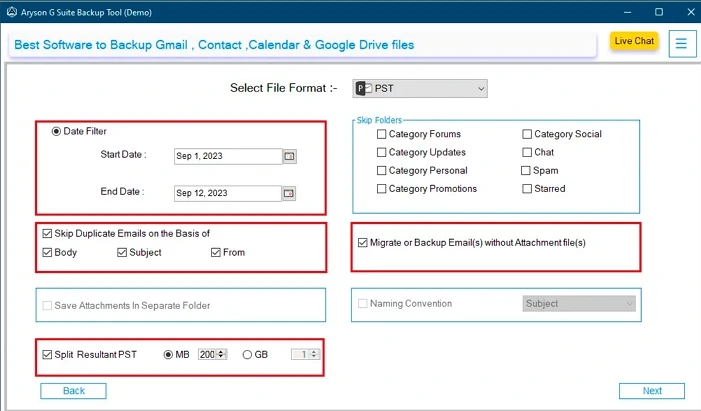
Task: Open Start Date calendar picker icon
Action: pos(289,156)
